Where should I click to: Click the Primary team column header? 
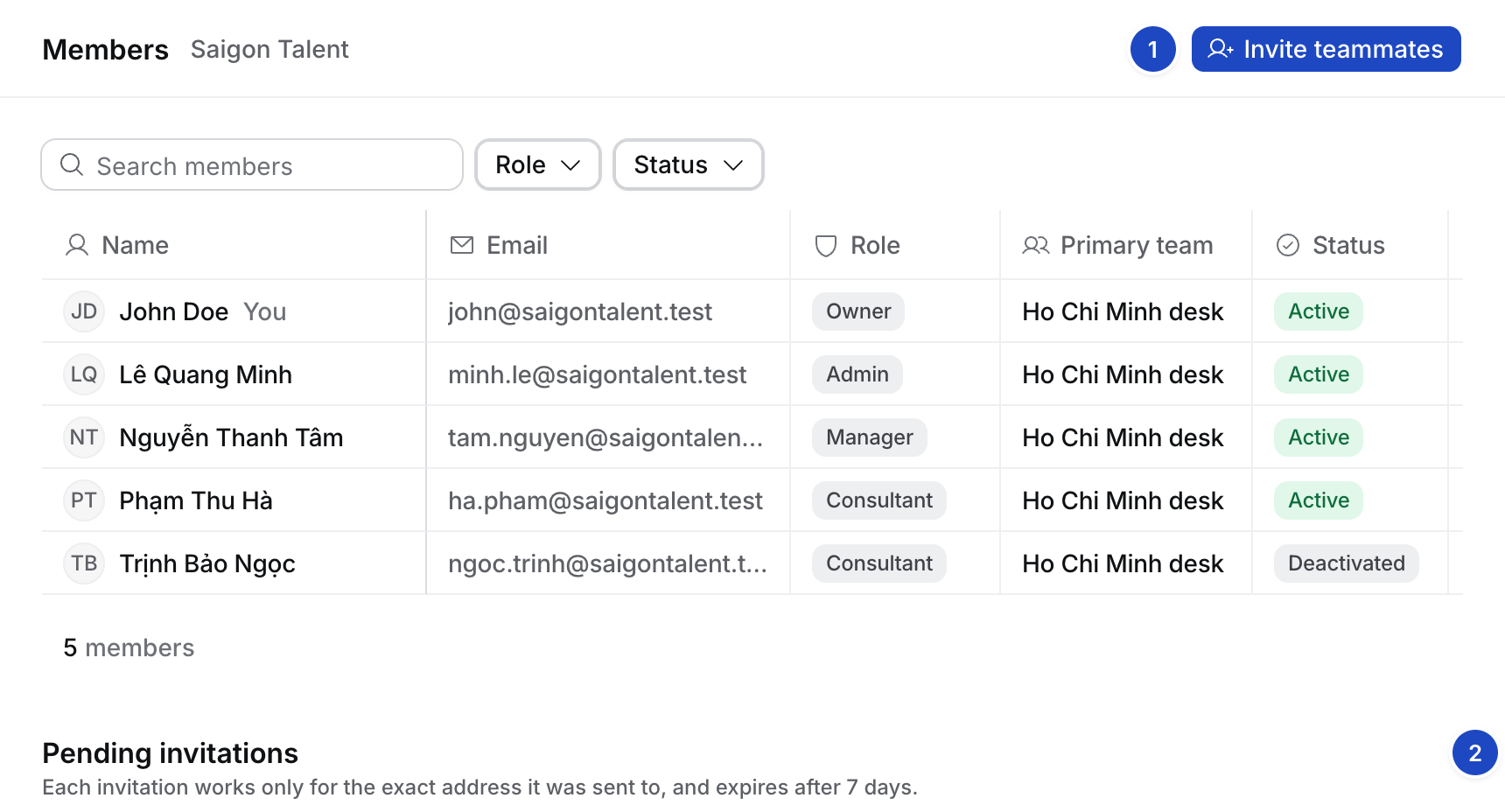click(x=1126, y=245)
